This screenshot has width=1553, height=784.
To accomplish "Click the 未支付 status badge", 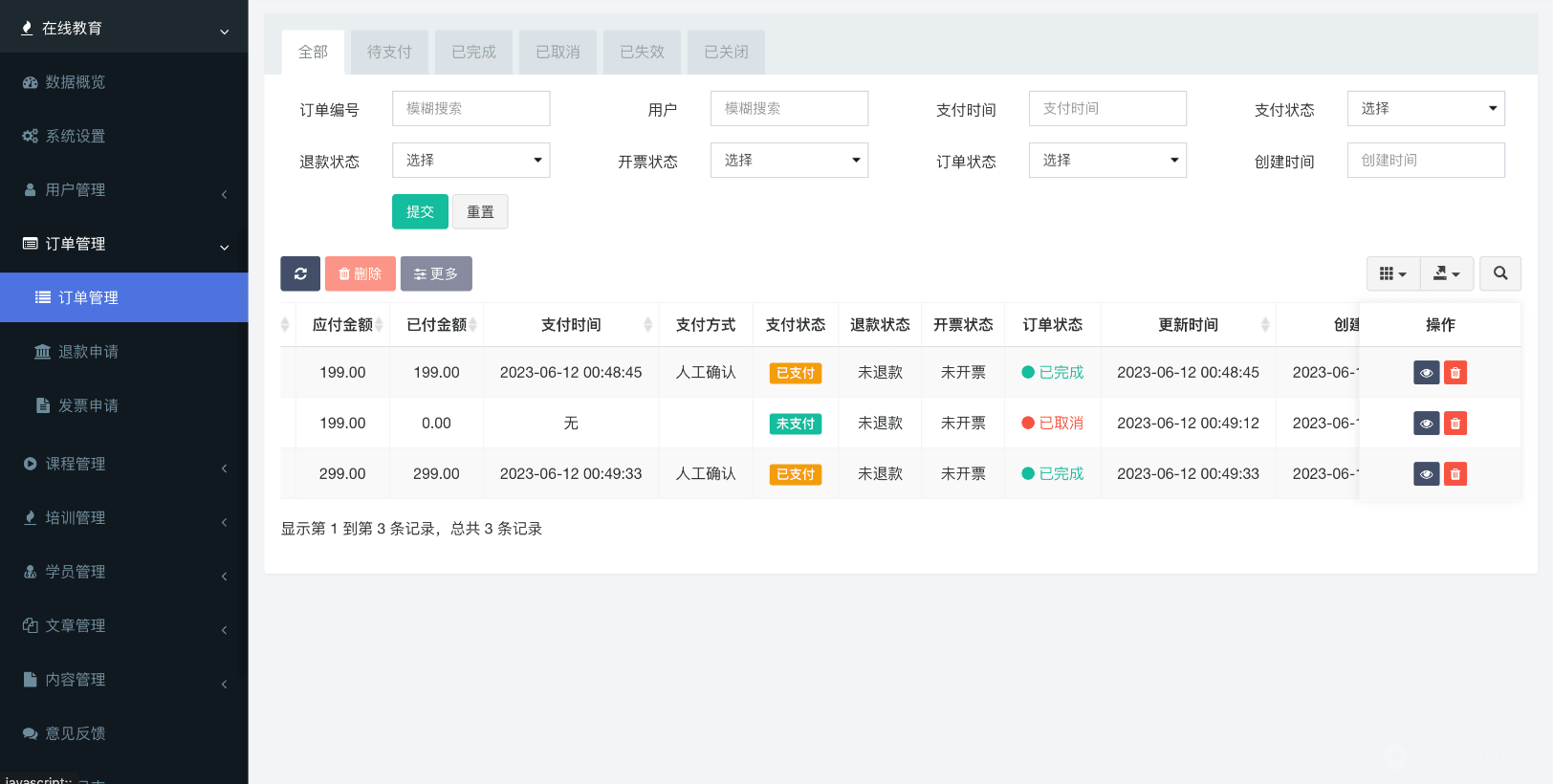I will [x=796, y=424].
